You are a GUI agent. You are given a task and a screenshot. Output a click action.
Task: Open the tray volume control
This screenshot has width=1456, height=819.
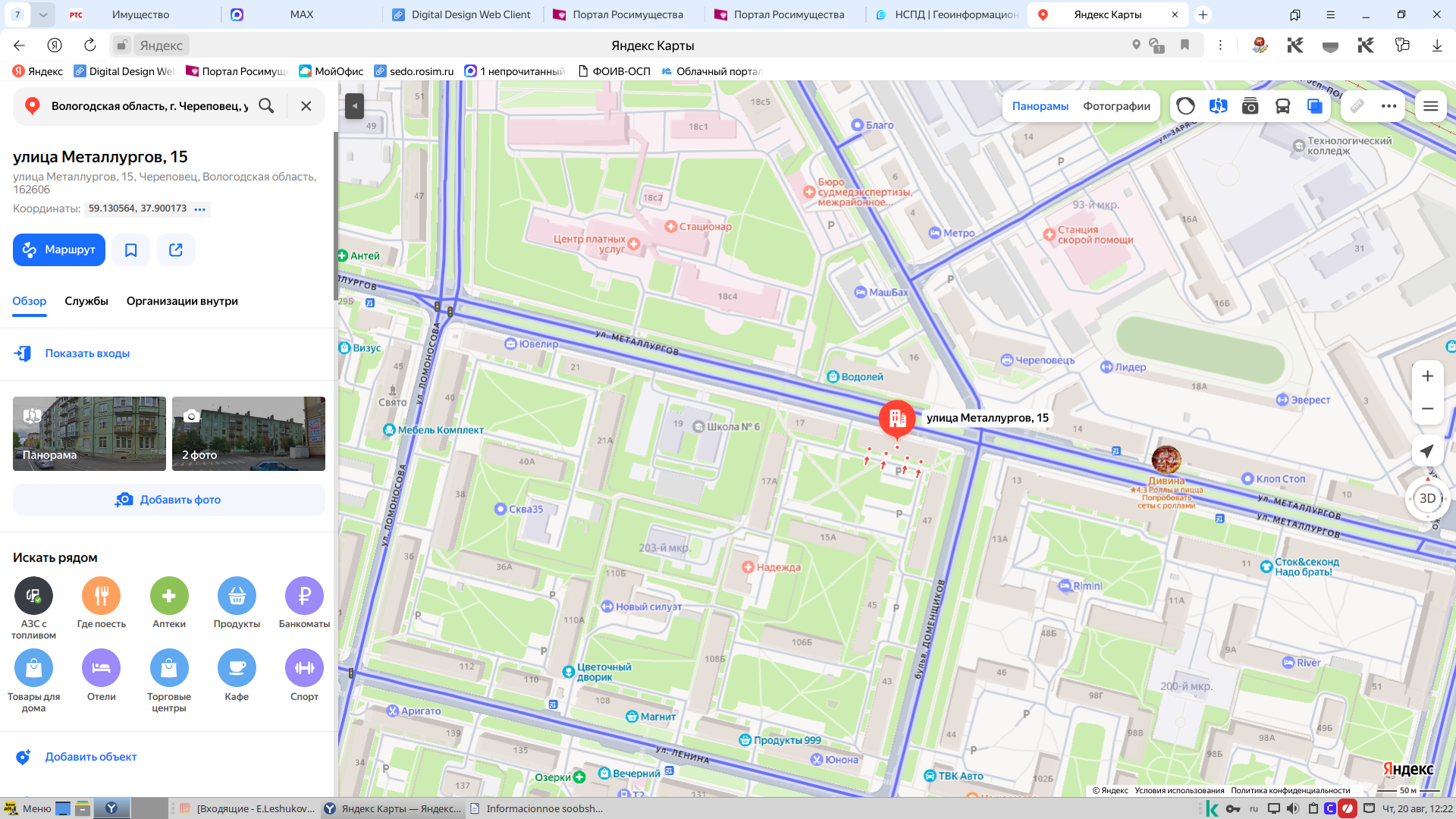coord(1293,808)
